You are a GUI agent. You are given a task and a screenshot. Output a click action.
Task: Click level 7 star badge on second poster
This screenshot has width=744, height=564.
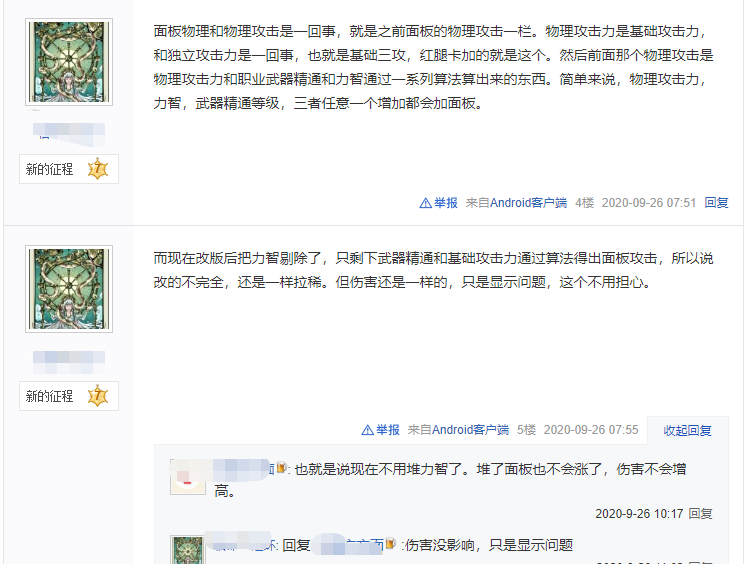click(x=98, y=396)
